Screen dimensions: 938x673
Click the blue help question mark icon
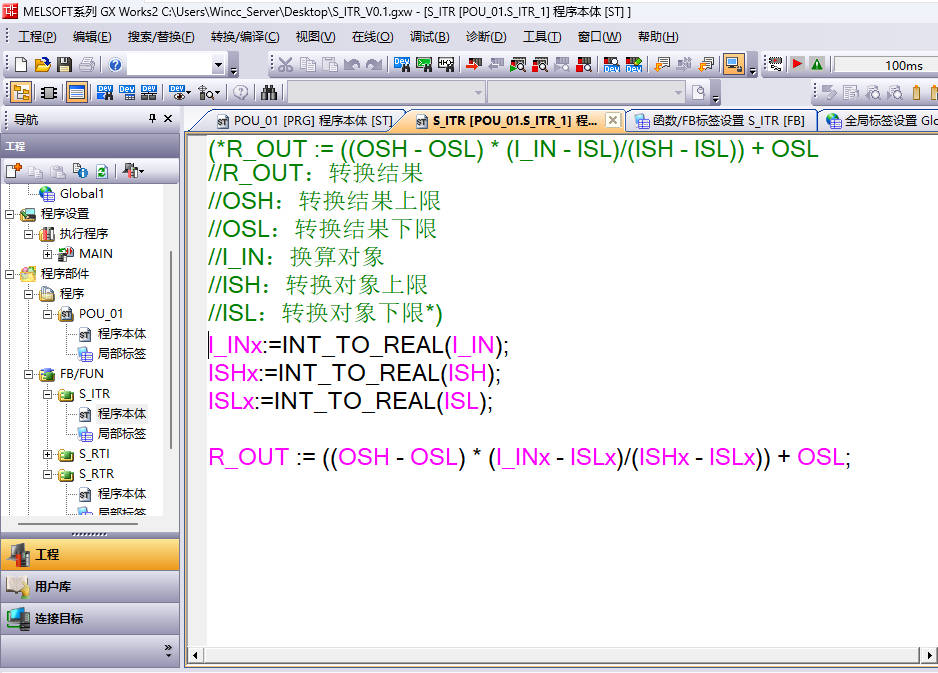click(x=115, y=65)
